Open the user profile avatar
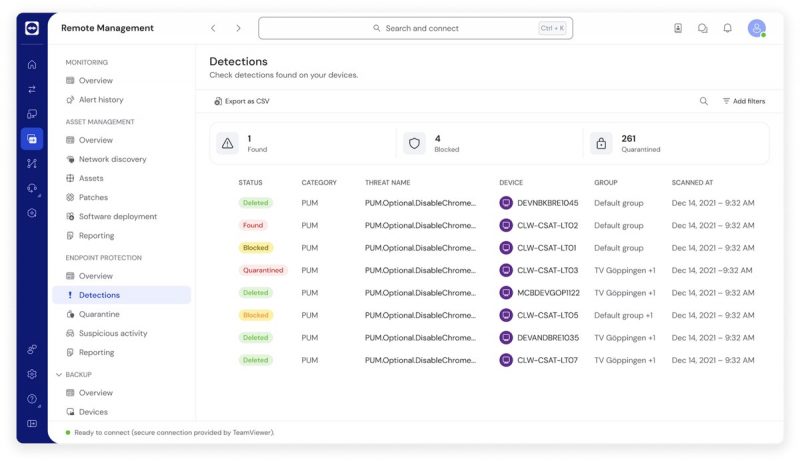Screen dimensions: 800x463 [757, 28]
